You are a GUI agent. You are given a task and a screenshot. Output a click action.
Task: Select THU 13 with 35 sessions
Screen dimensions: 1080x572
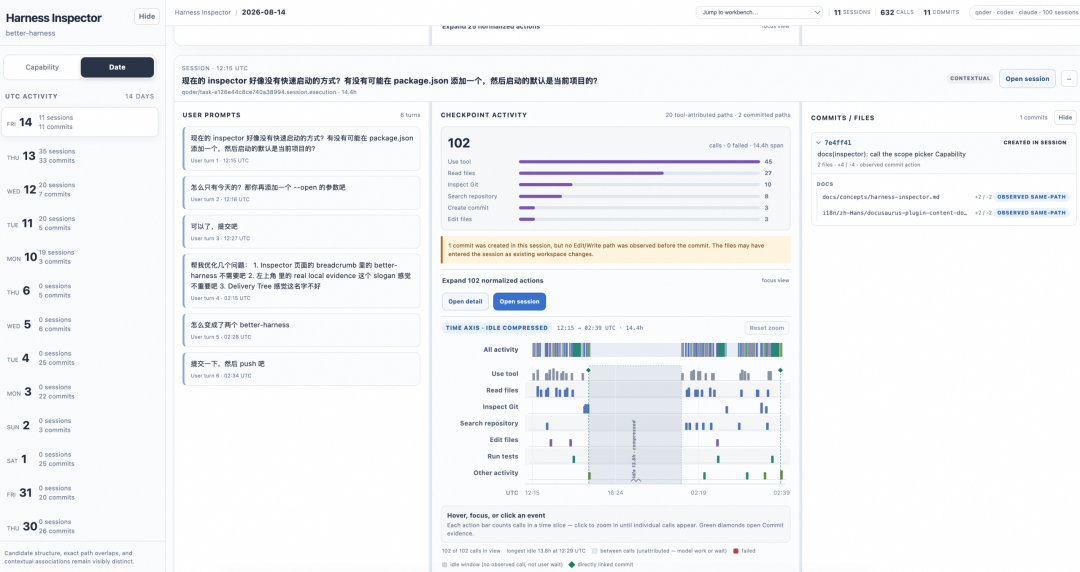80,156
